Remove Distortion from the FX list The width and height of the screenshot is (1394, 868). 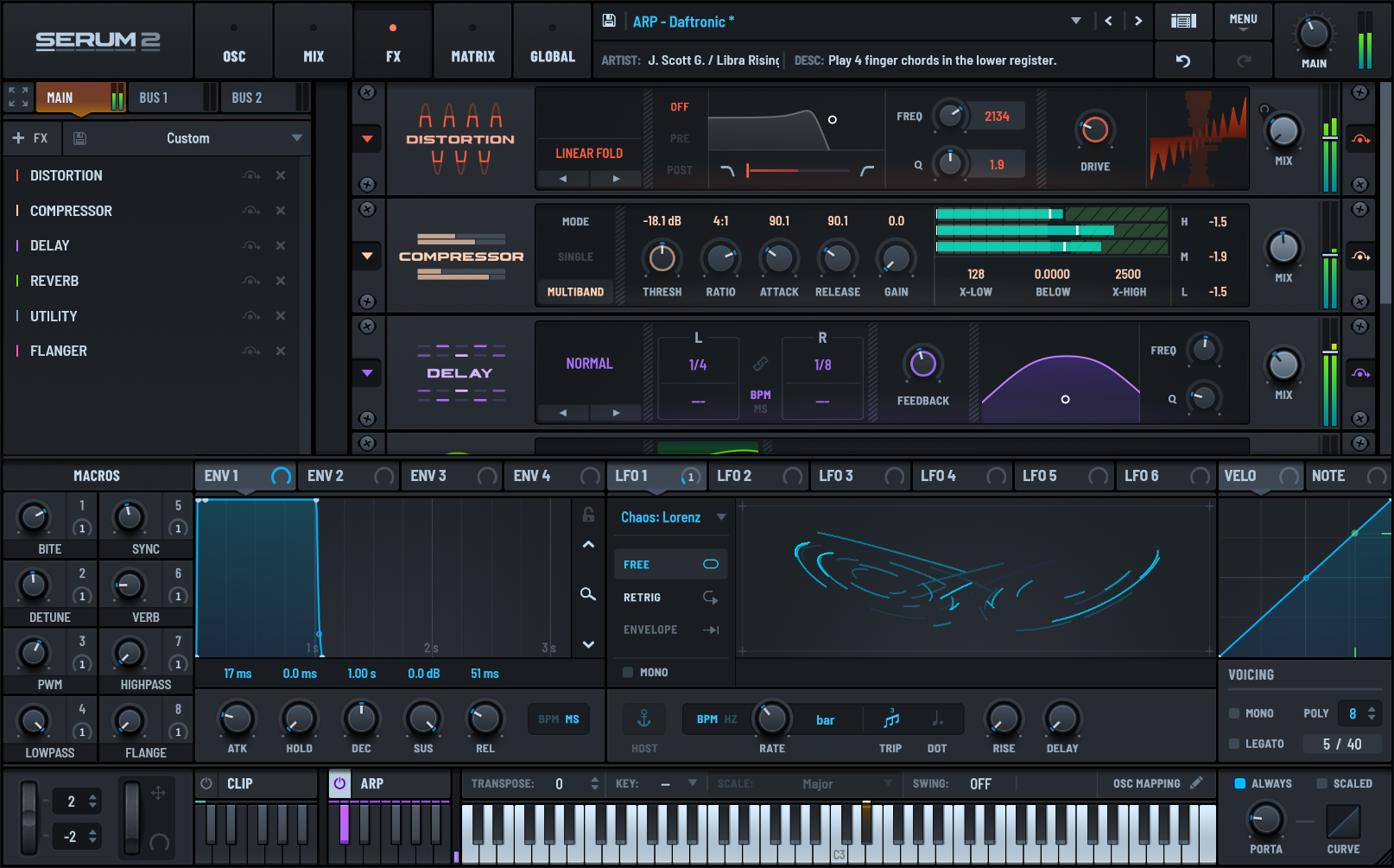point(281,175)
